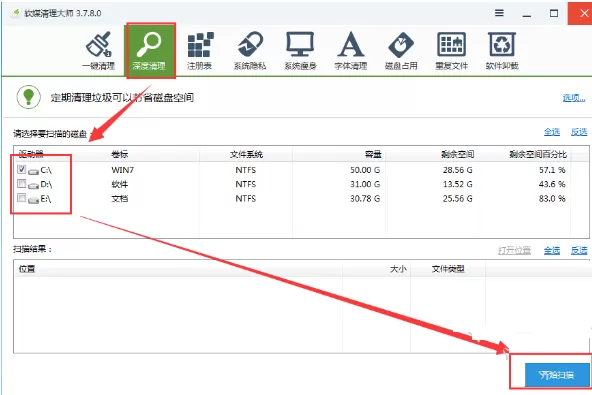Click 全选 above the drive list

point(552,132)
